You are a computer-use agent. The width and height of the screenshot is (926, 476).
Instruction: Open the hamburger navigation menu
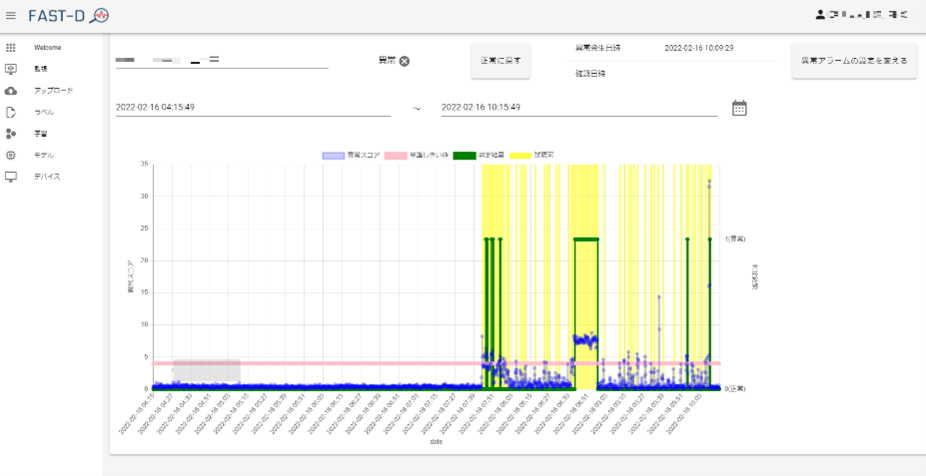click(11, 16)
